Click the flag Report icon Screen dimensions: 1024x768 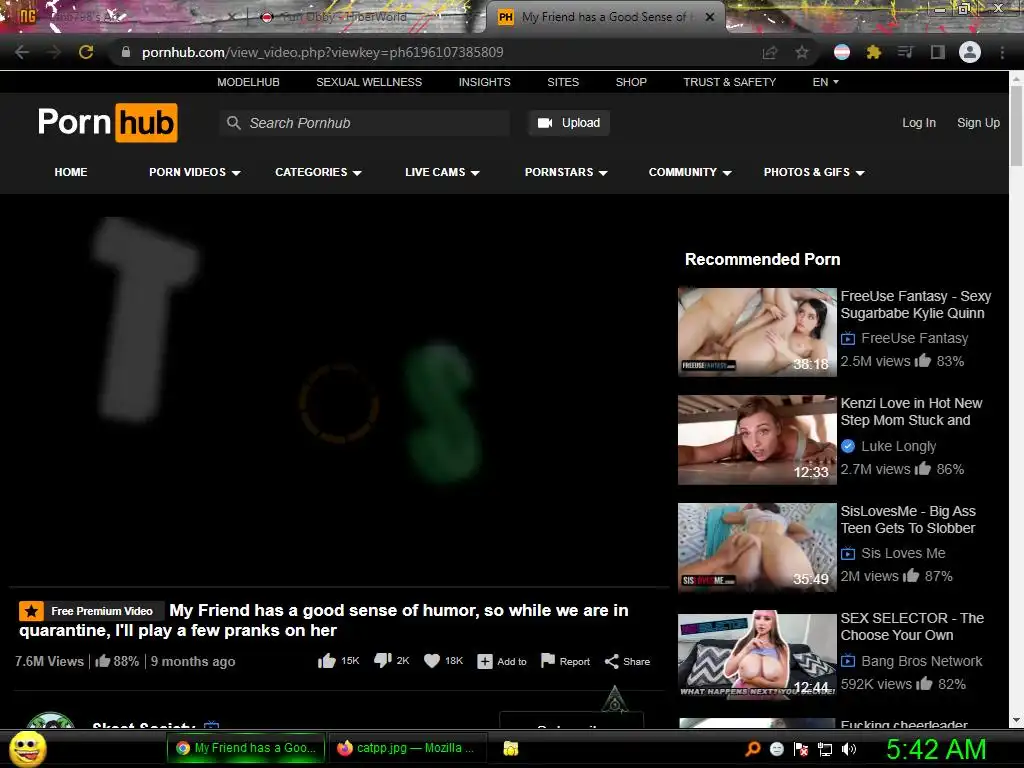coord(548,661)
